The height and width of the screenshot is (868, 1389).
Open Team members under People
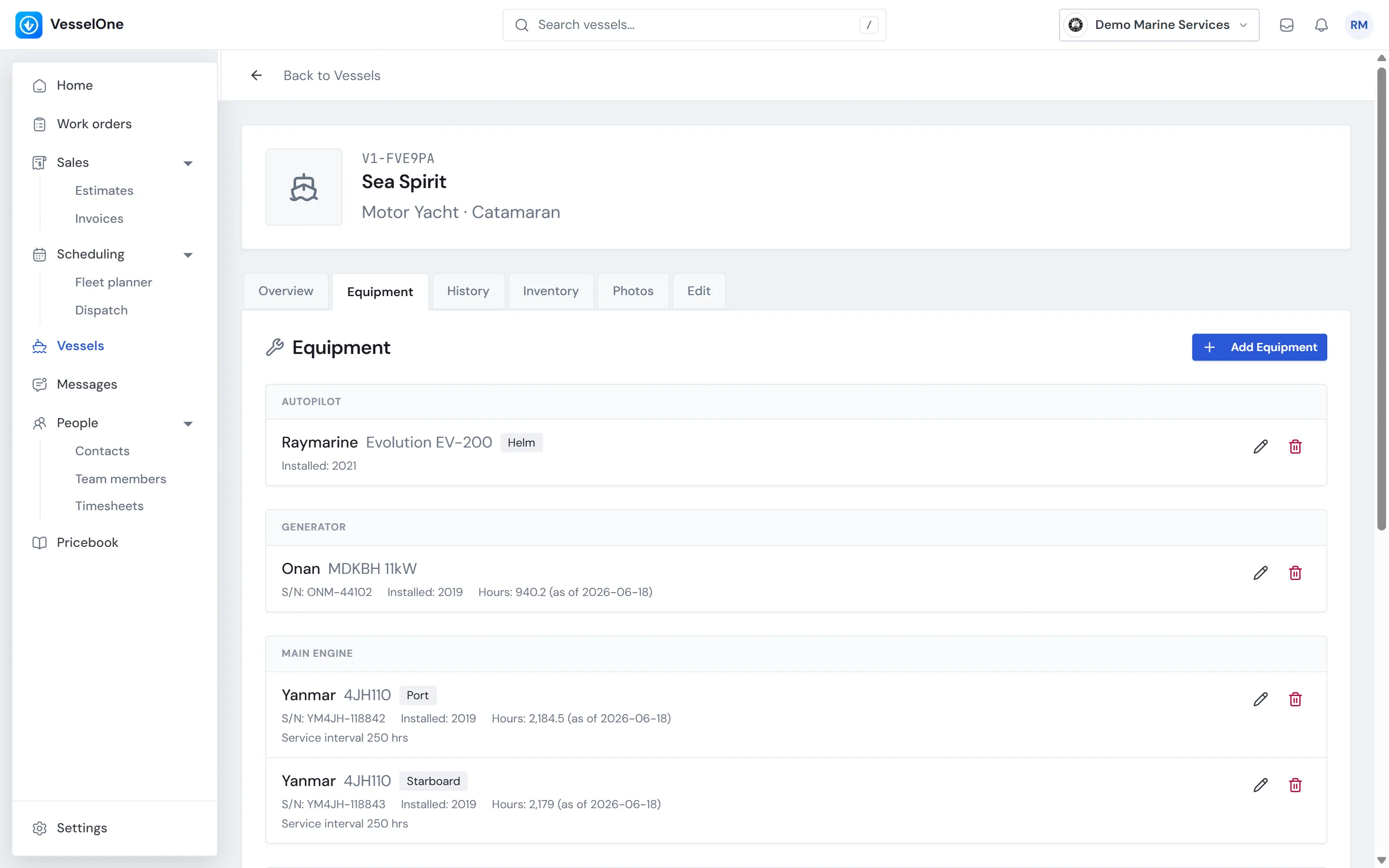click(121, 479)
